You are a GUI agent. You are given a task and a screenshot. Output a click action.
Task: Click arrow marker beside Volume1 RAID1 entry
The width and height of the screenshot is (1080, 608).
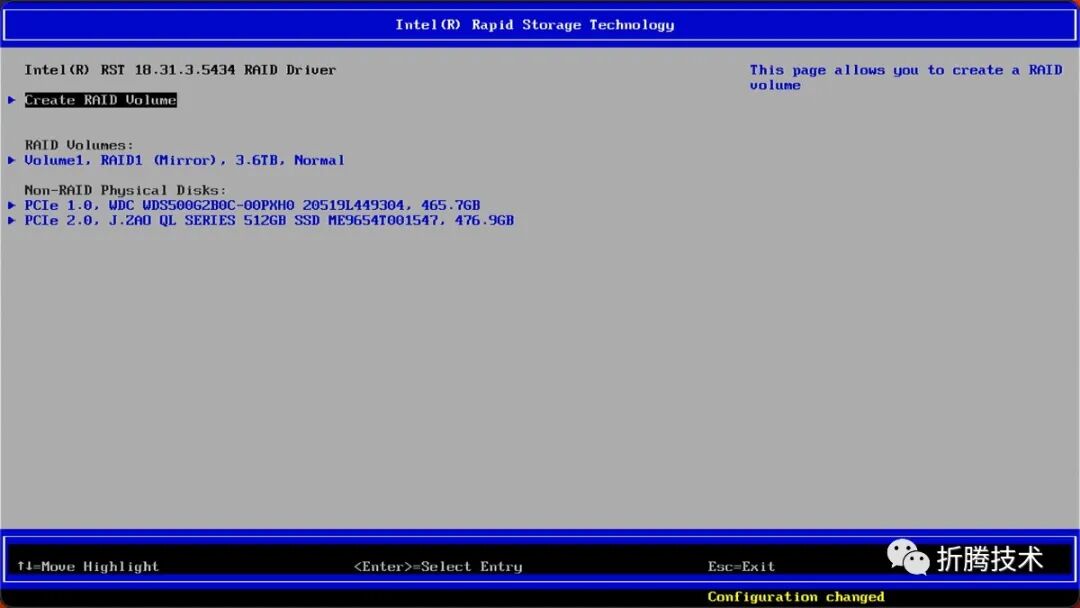(x=12, y=160)
